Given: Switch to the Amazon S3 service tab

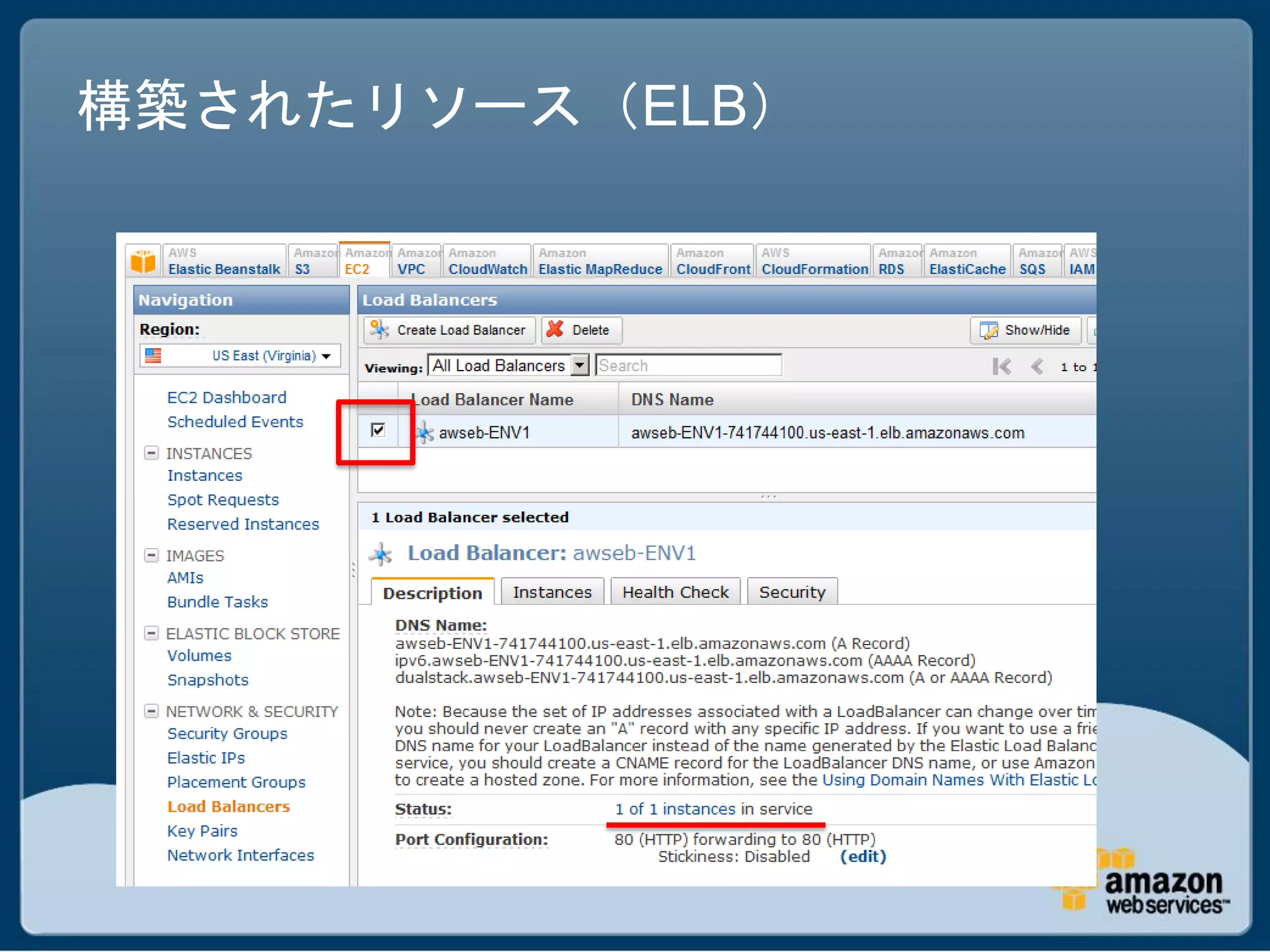Looking at the screenshot, I should [x=314, y=261].
